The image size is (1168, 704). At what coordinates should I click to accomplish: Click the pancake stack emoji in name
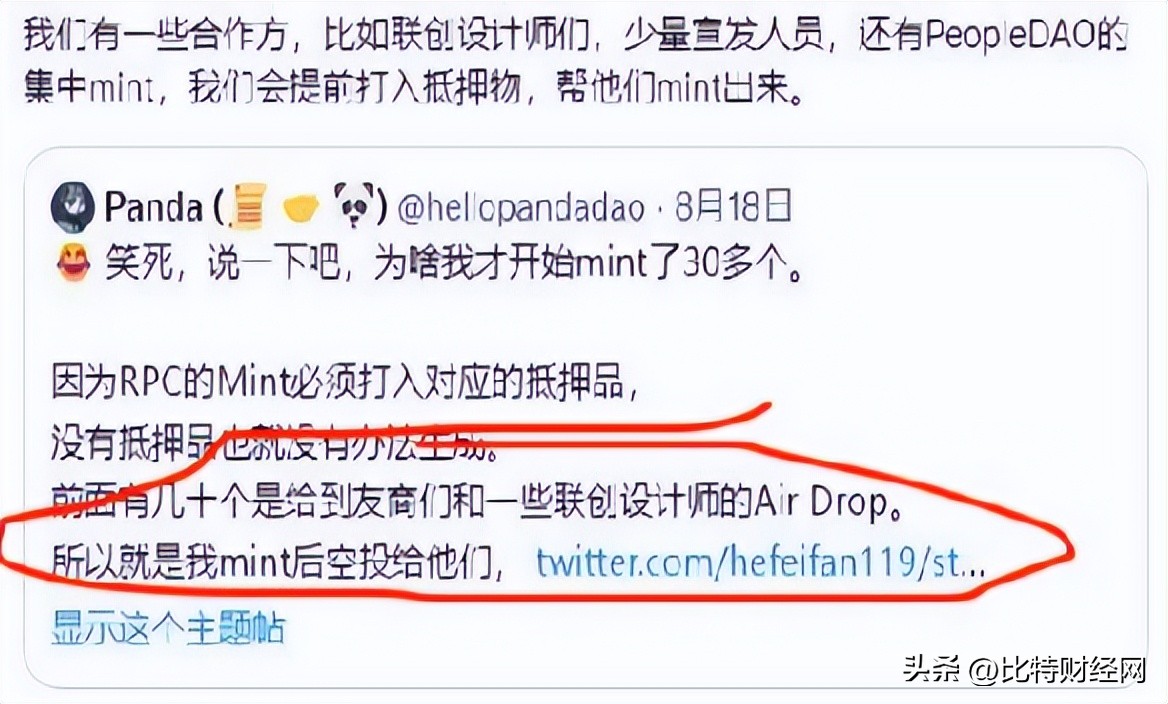click(x=248, y=206)
